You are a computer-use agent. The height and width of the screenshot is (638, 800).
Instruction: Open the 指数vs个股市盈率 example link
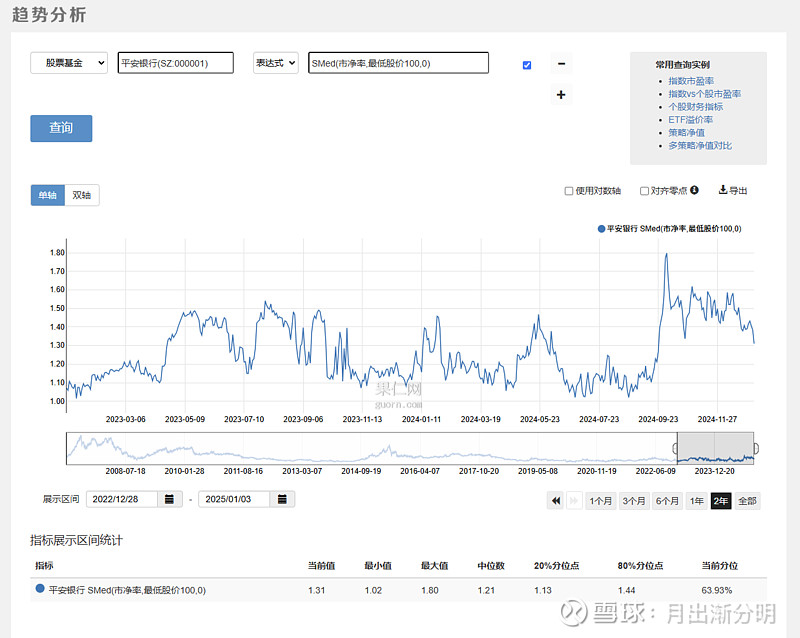[x=704, y=93]
